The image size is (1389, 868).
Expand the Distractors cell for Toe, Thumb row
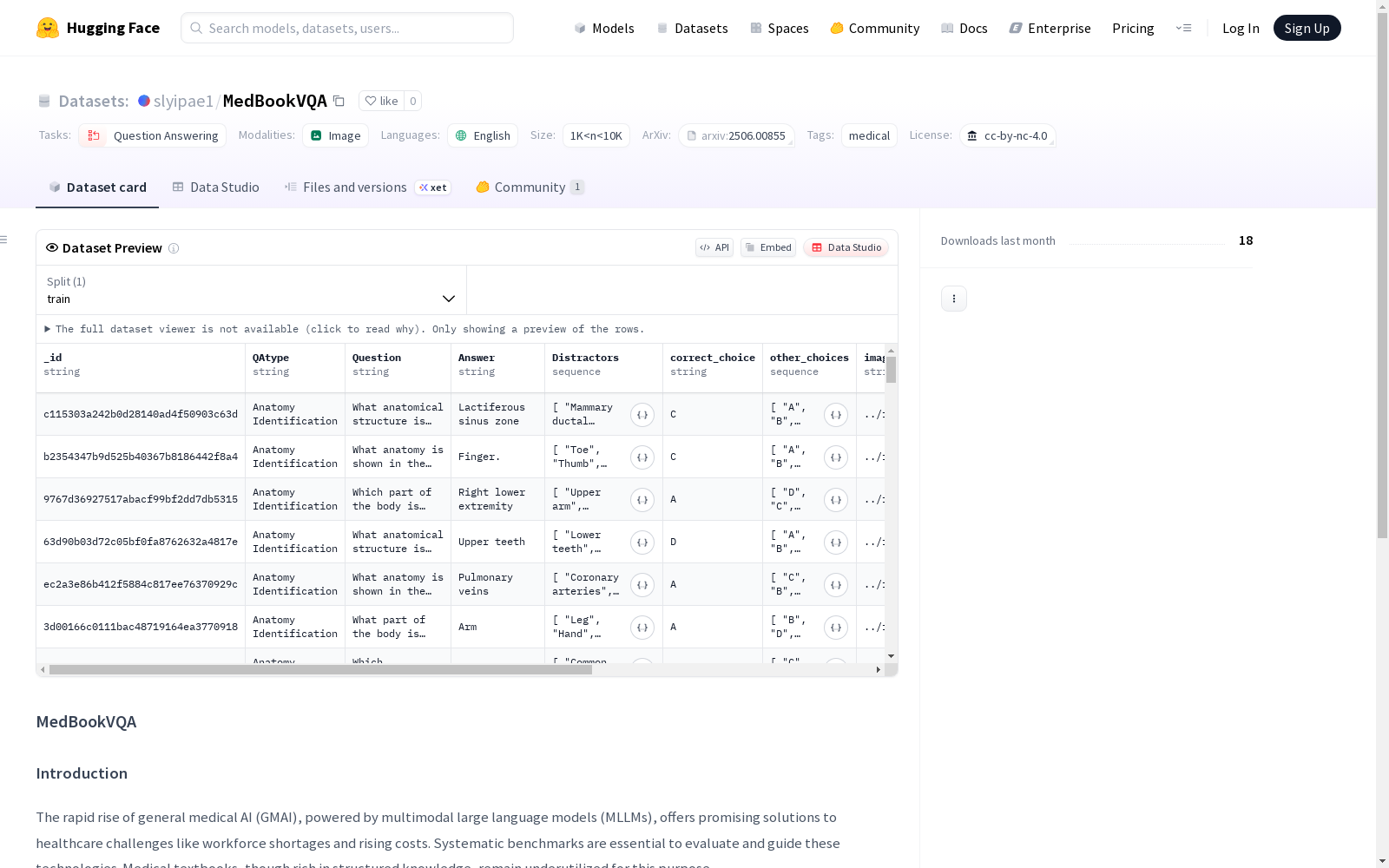pos(642,457)
